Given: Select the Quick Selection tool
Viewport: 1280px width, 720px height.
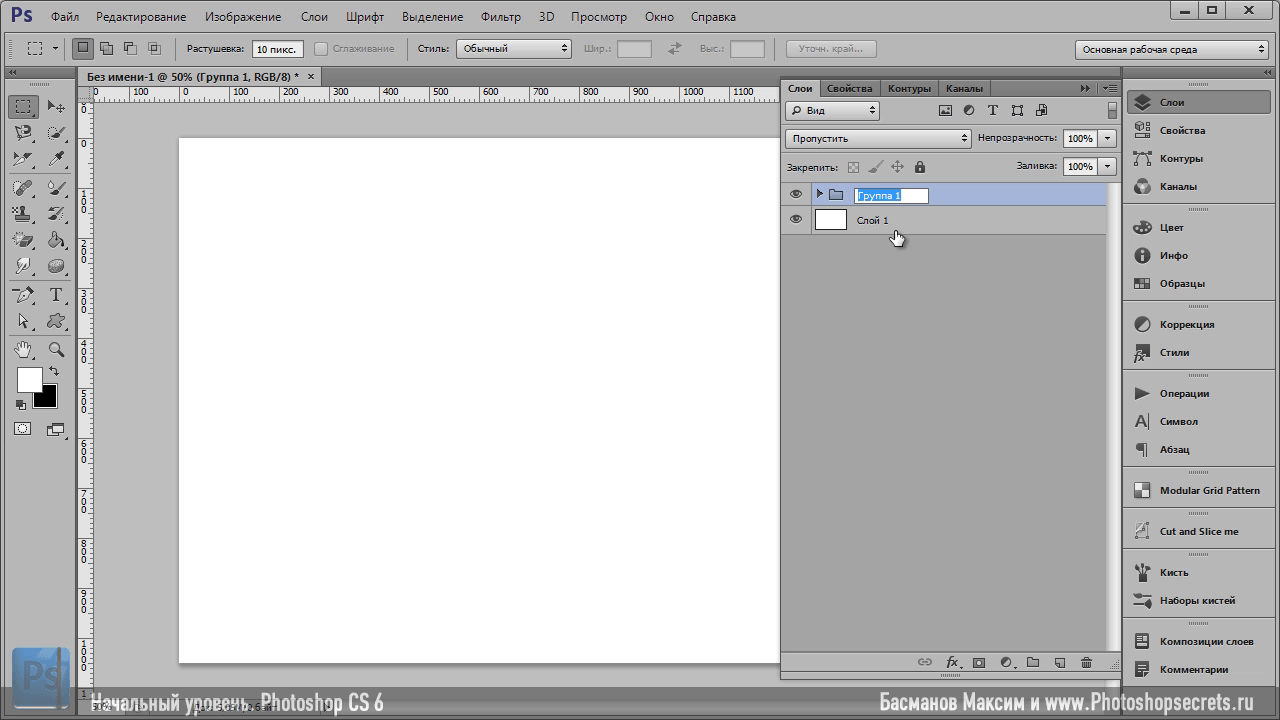Looking at the screenshot, I should click(x=56, y=133).
